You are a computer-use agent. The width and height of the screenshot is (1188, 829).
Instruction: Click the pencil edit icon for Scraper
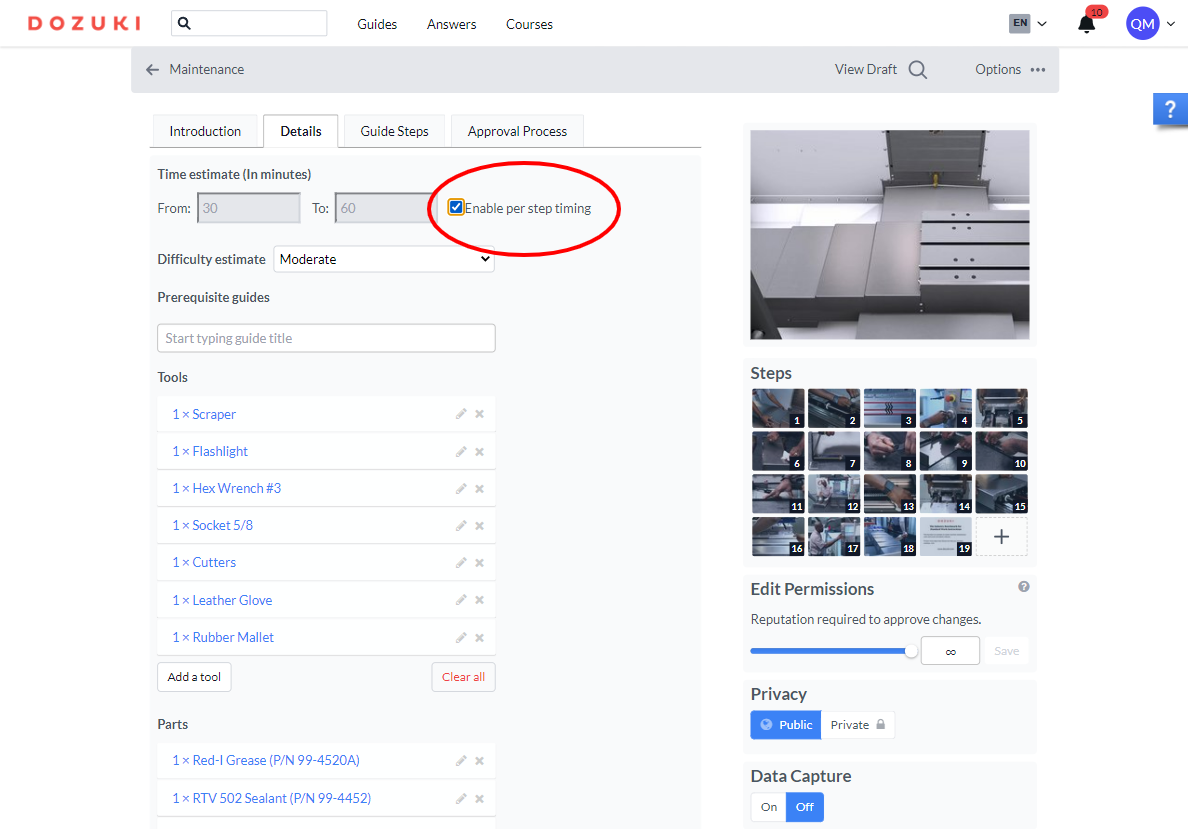pos(461,414)
